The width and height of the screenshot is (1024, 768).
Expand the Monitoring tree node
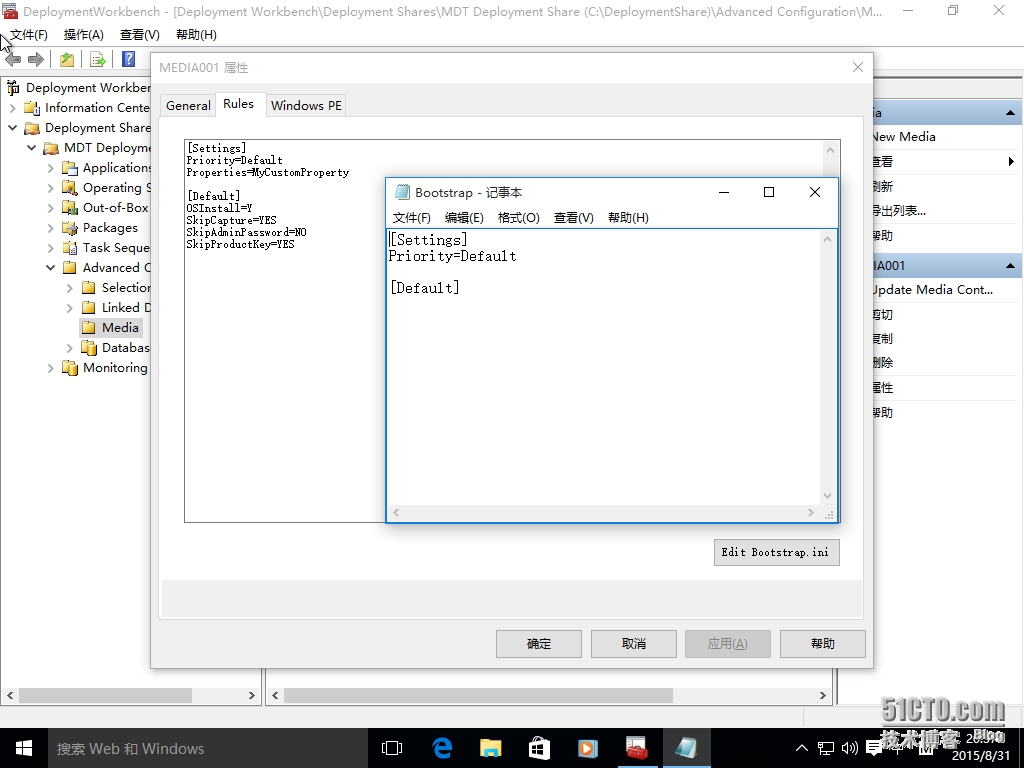tap(50, 368)
